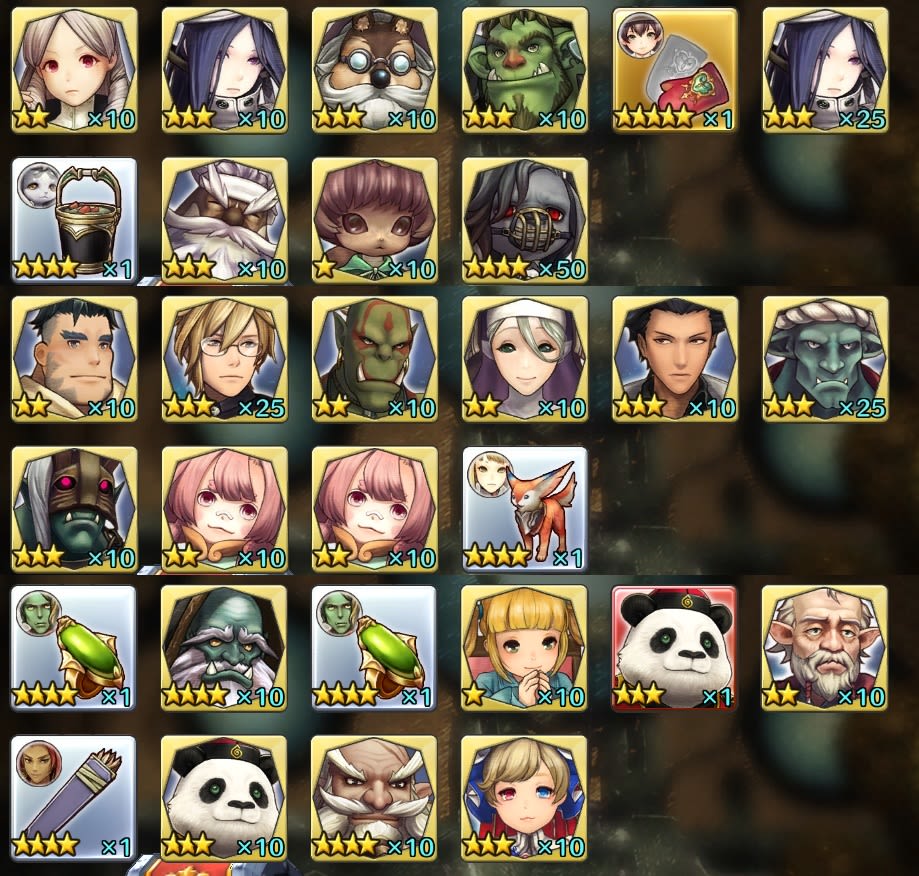Select the nun with white hair tile
The width and height of the screenshot is (919, 876).
[x=525, y=359]
